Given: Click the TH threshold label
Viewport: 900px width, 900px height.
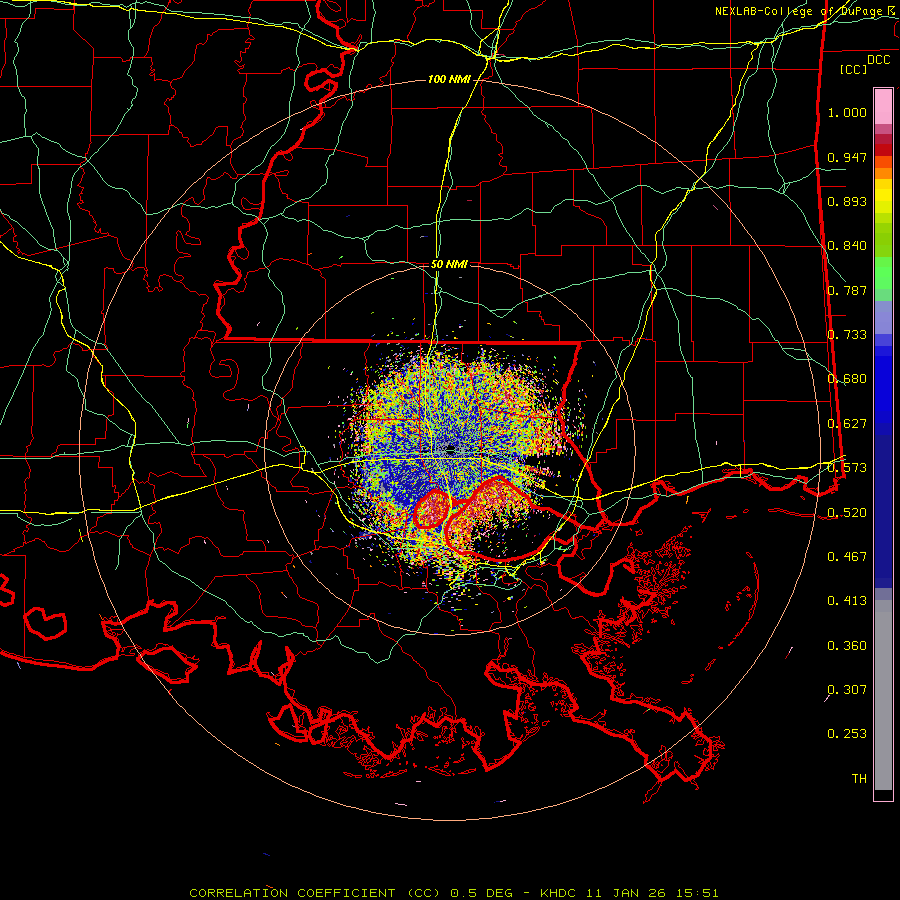Looking at the screenshot, I should coord(859,779).
